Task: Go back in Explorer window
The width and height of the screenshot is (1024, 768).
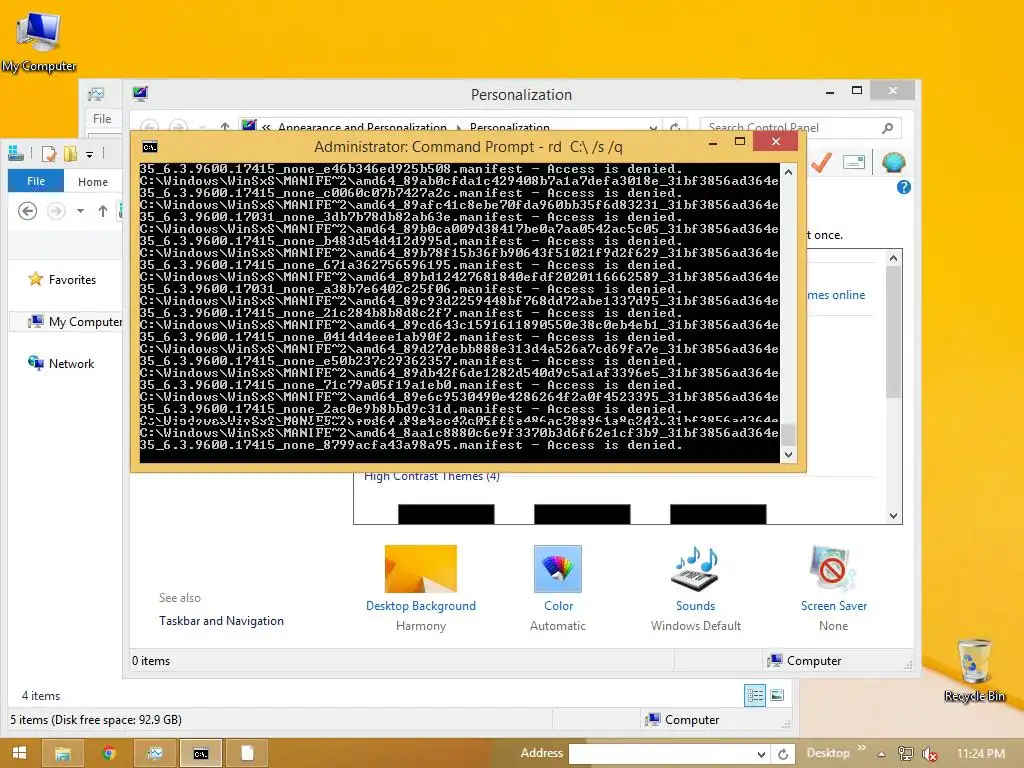Action: (27, 211)
